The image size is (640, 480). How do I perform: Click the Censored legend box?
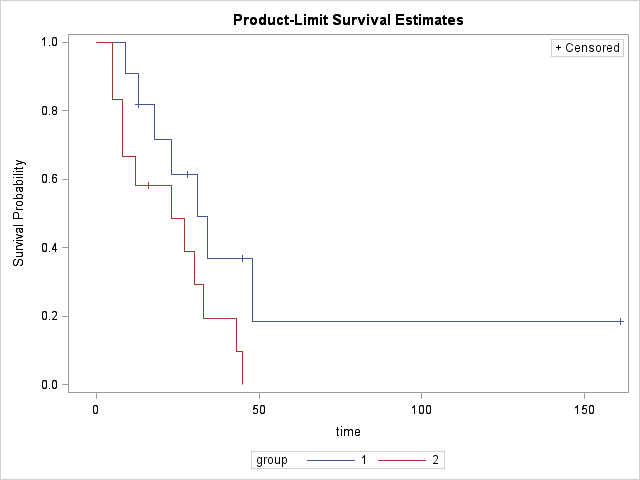pyautogui.click(x=588, y=48)
